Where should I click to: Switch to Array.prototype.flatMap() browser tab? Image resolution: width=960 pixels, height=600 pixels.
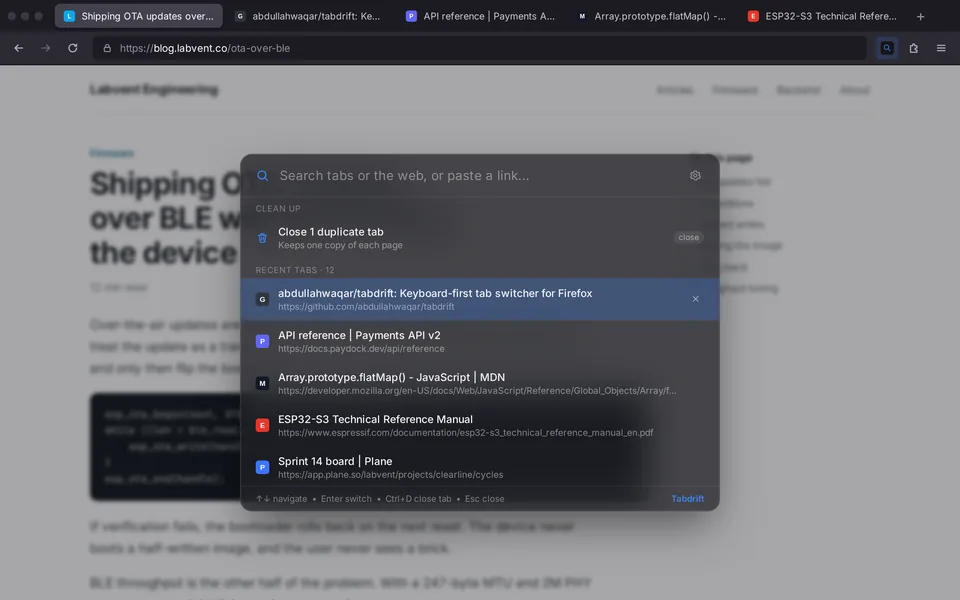651,17
